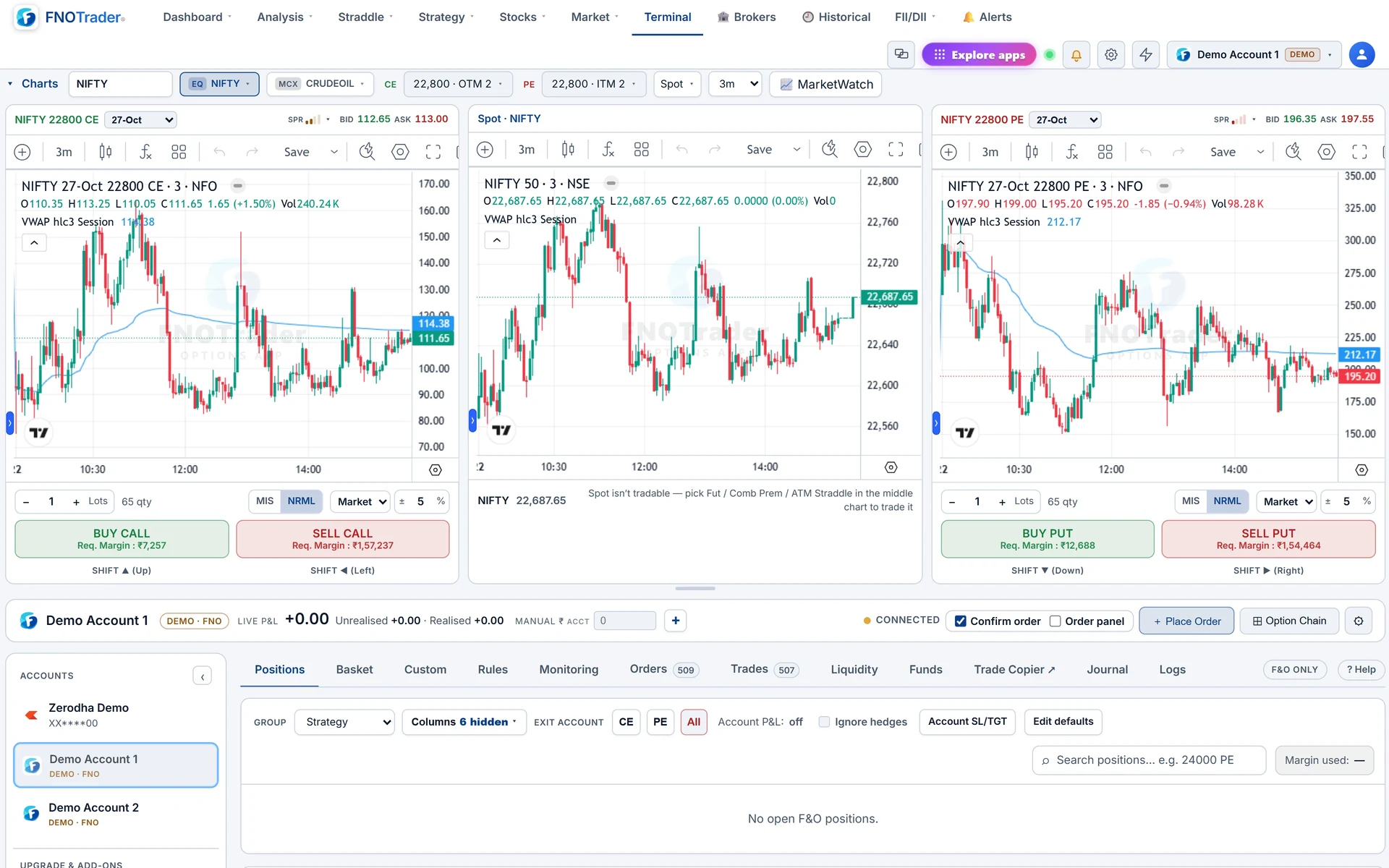
Task: Open the notifications bell icon
Action: (x=1076, y=55)
